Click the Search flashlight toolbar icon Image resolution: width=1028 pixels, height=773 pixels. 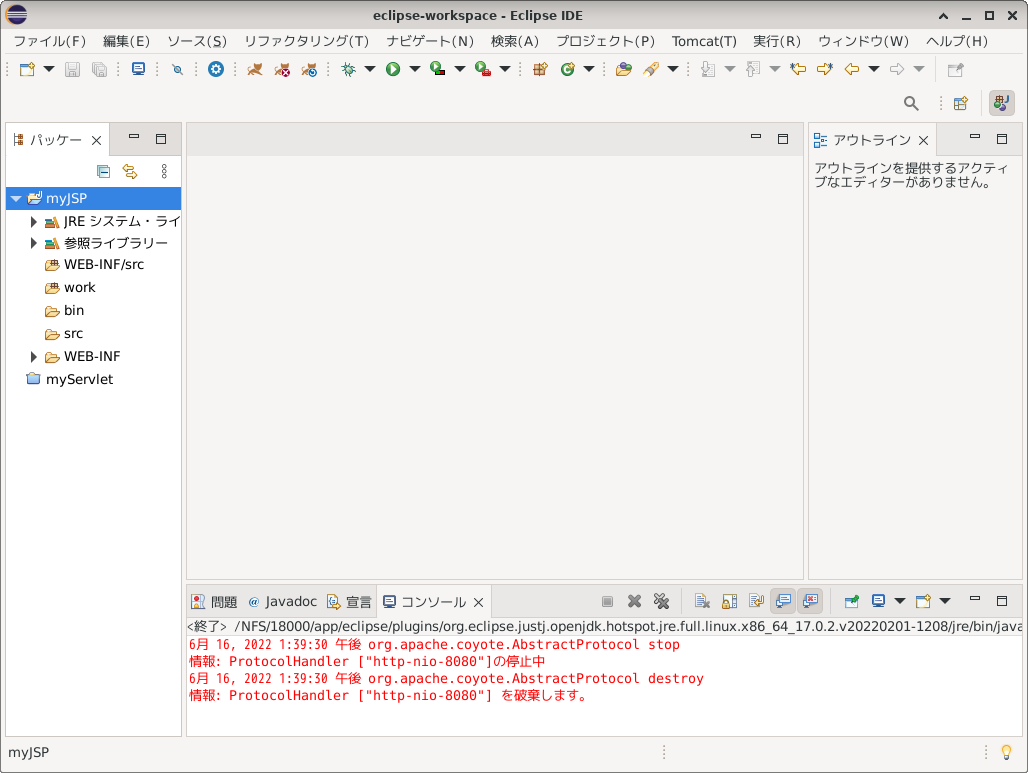point(651,69)
